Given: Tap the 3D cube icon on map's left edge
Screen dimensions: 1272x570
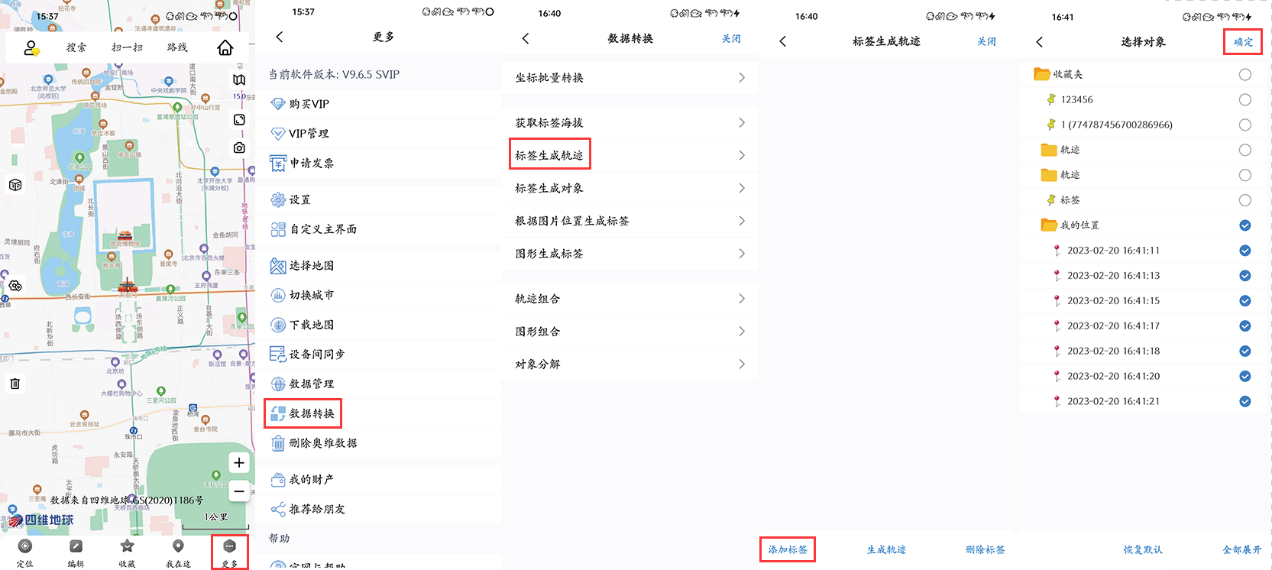Looking at the screenshot, I should pyautogui.click(x=15, y=185).
